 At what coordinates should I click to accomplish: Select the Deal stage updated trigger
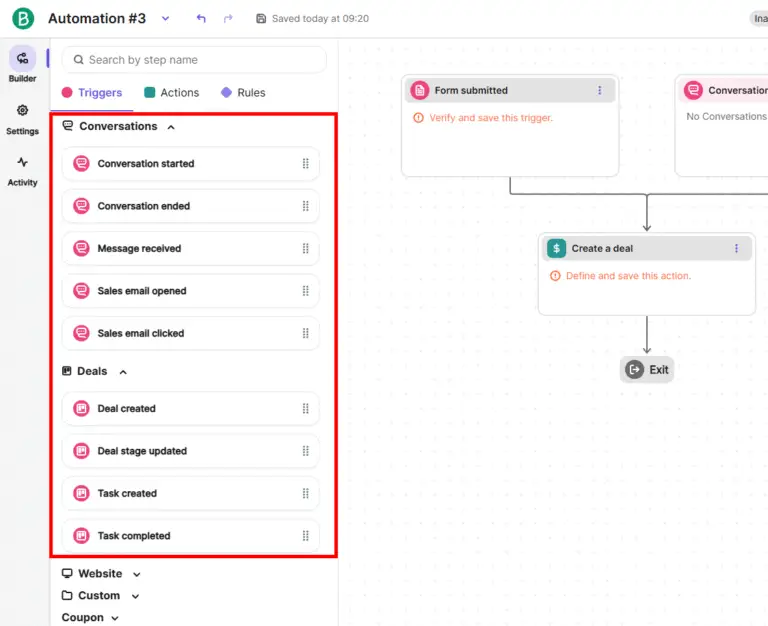coord(142,451)
